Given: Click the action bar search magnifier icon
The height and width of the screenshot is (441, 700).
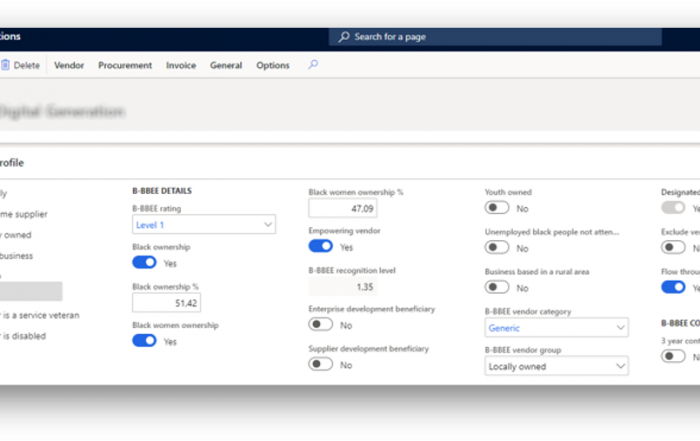Looking at the screenshot, I should (x=313, y=65).
